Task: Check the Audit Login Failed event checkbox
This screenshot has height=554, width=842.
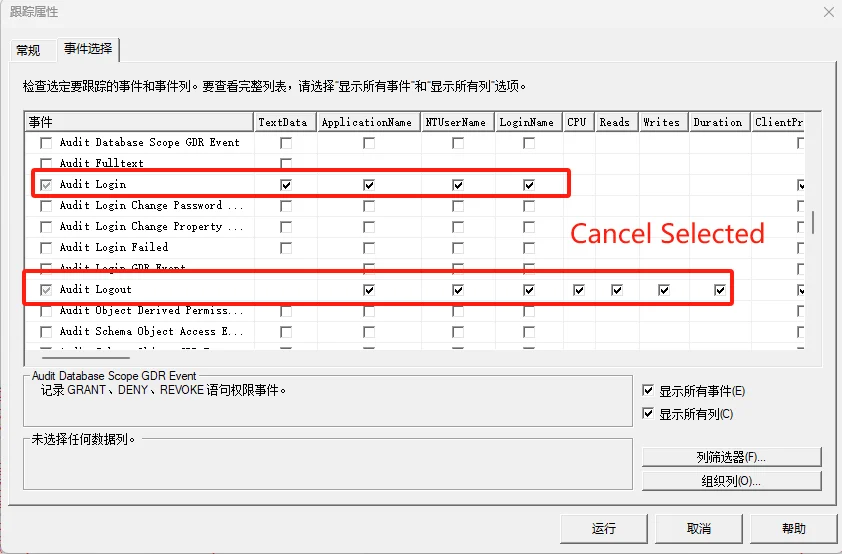Action: (46, 247)
